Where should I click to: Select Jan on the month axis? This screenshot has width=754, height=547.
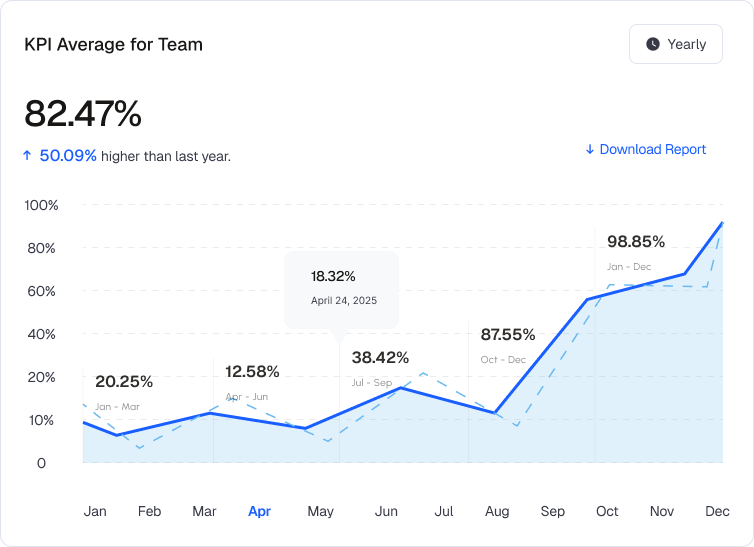(95, 511)
